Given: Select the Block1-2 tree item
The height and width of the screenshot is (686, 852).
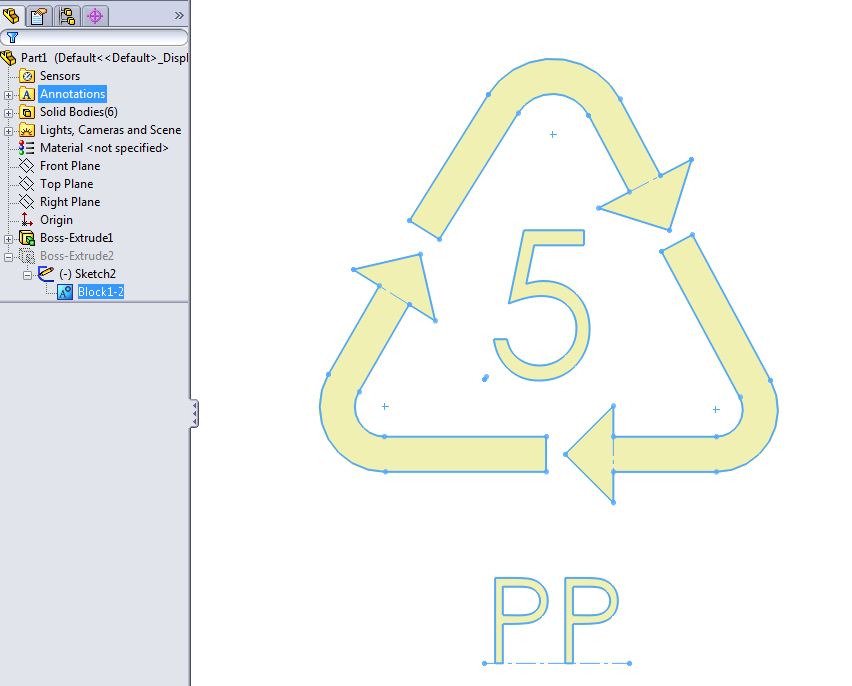Looking at the screenshot, I should tap(101, 292).
